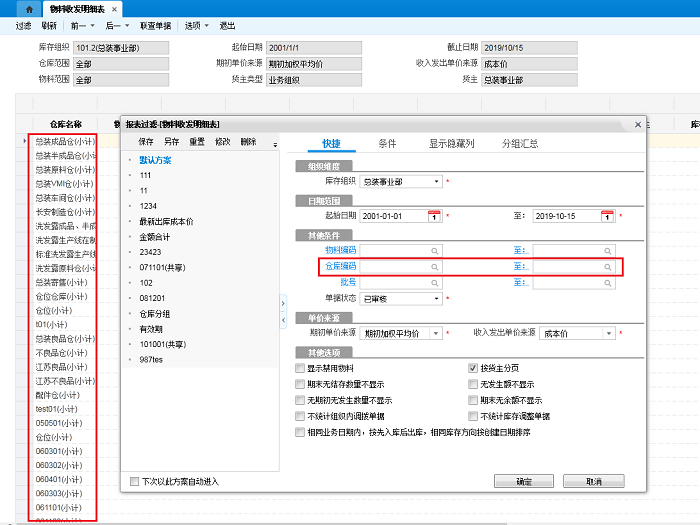The width and height of the screenshot is (700, 525).
Task: Check 相同业务日期内先入库后出库 option
Action: [x=300, y=432]
